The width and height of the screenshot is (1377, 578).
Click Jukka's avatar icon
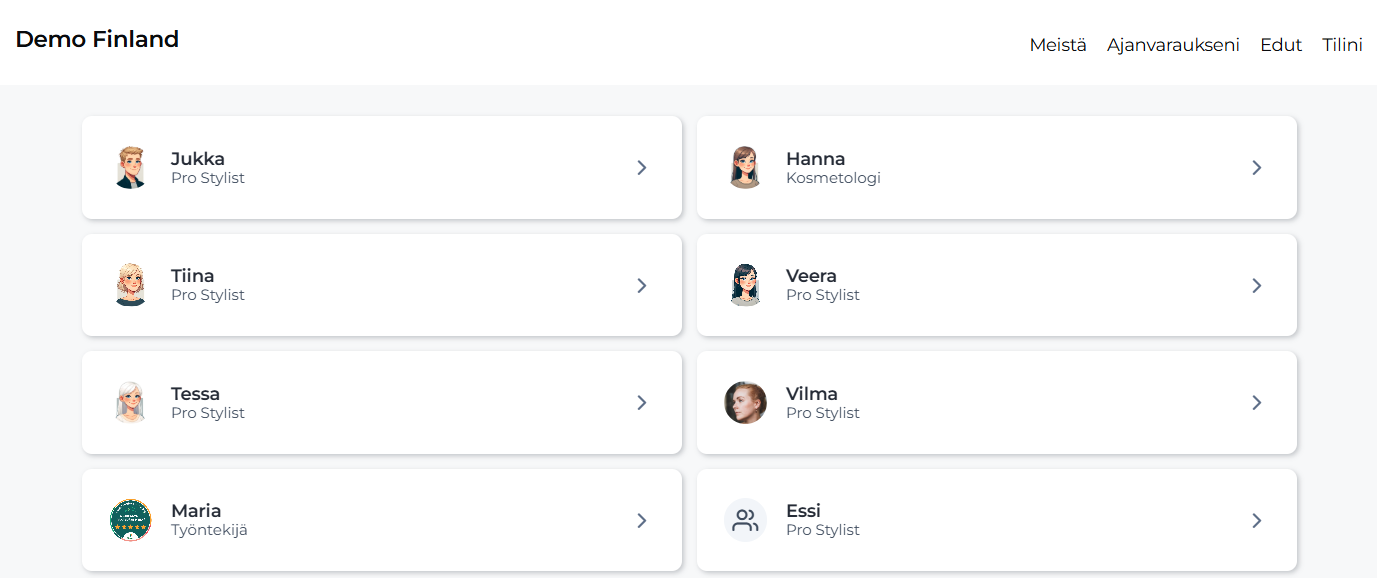[x=130, y=168]
